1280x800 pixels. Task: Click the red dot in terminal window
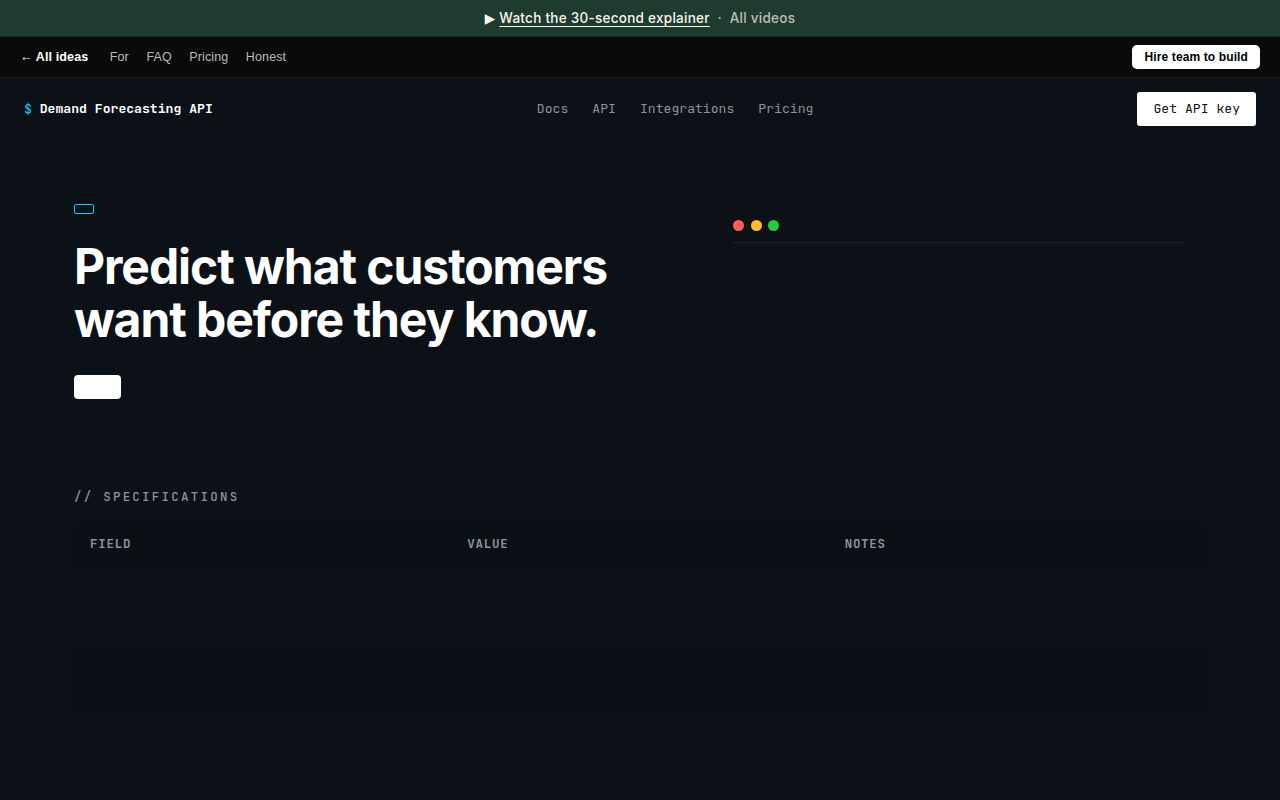point(738,226)
